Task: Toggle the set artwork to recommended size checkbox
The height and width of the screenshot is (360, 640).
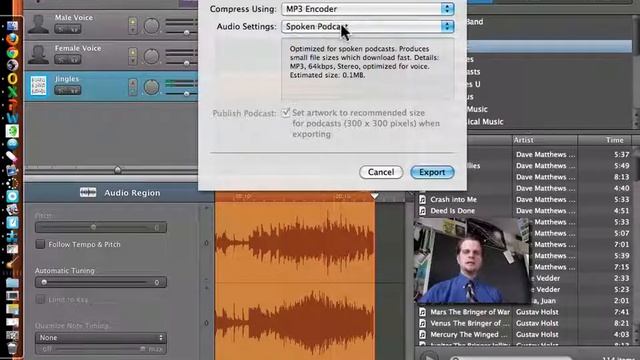Action: click(286, 113)
